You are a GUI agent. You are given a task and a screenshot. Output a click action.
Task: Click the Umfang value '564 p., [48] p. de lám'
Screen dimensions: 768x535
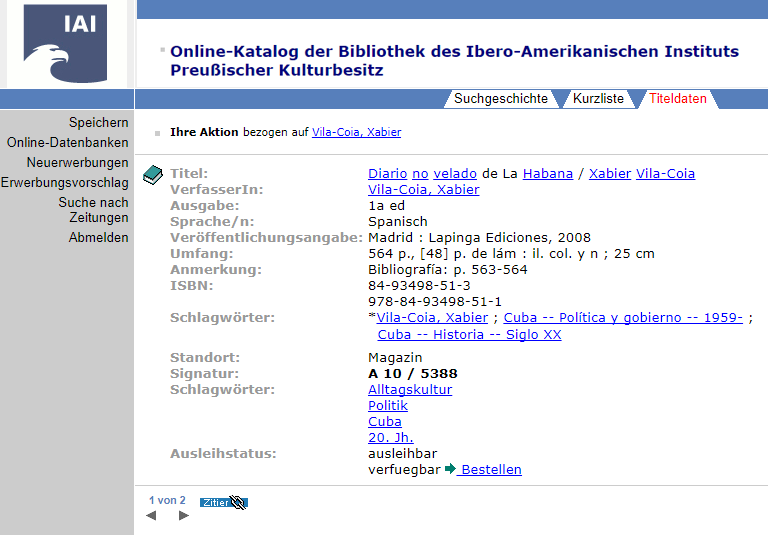pos(442,254)
